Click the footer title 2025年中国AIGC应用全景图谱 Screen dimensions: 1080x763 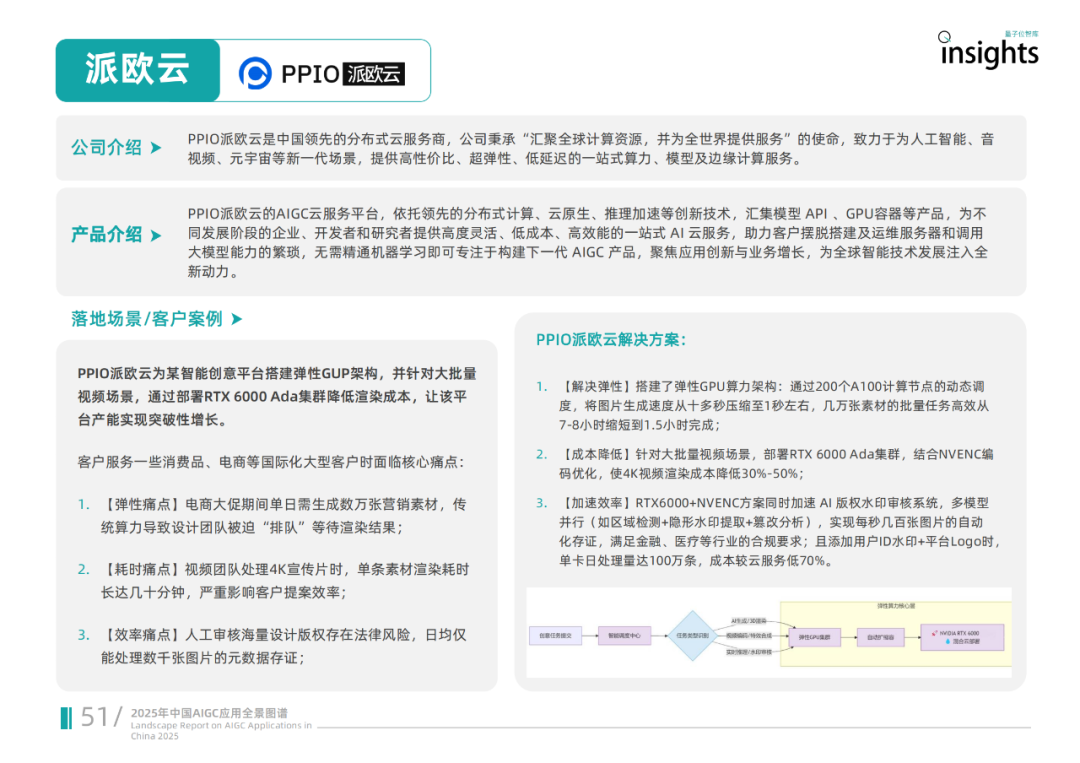209,713
